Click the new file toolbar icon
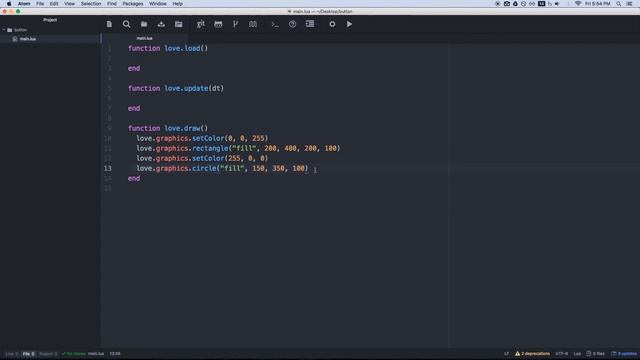 tap(109, 24)
